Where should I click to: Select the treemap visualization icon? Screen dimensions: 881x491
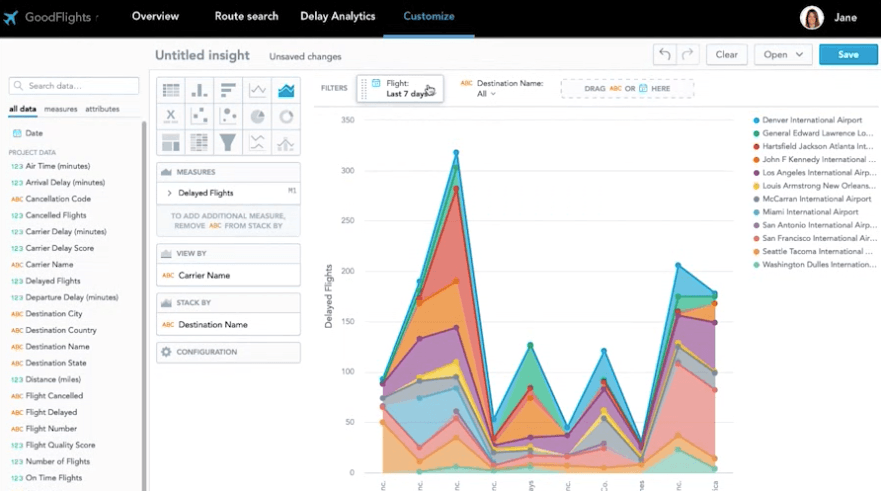pyautogui.click(x=171, y=143)
